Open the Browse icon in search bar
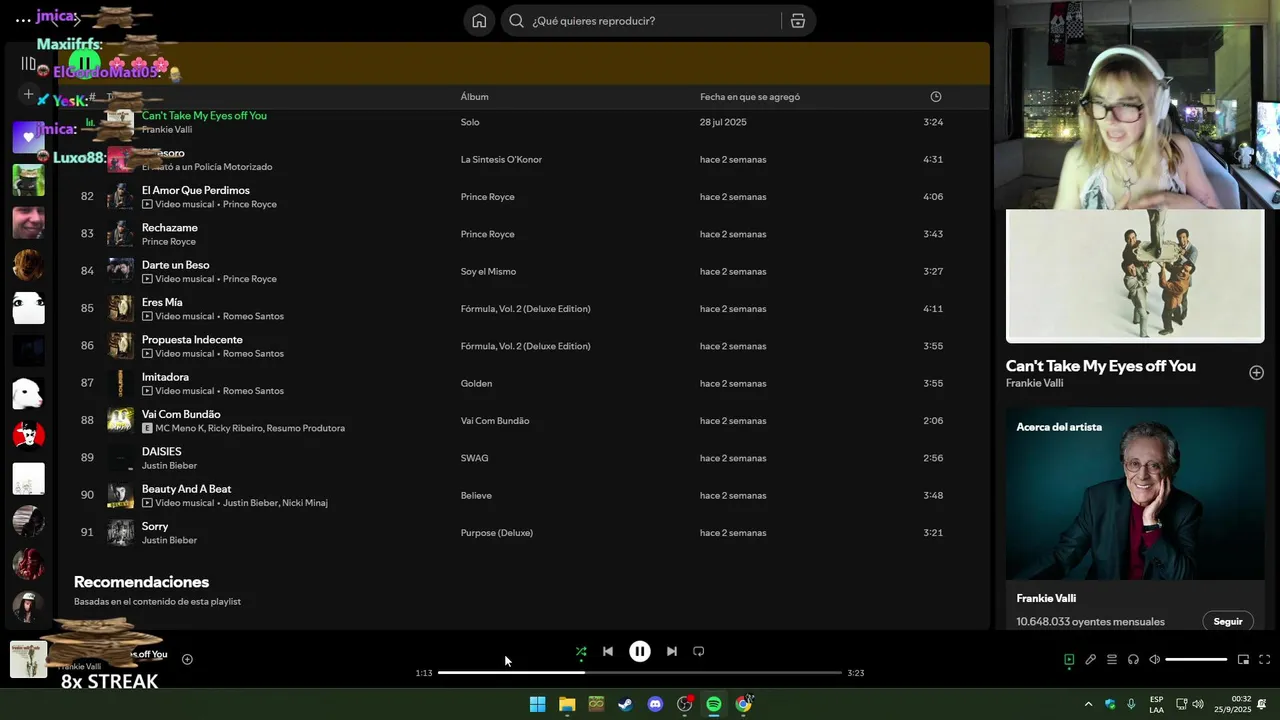1280x720 pixels. click(798, 21)
